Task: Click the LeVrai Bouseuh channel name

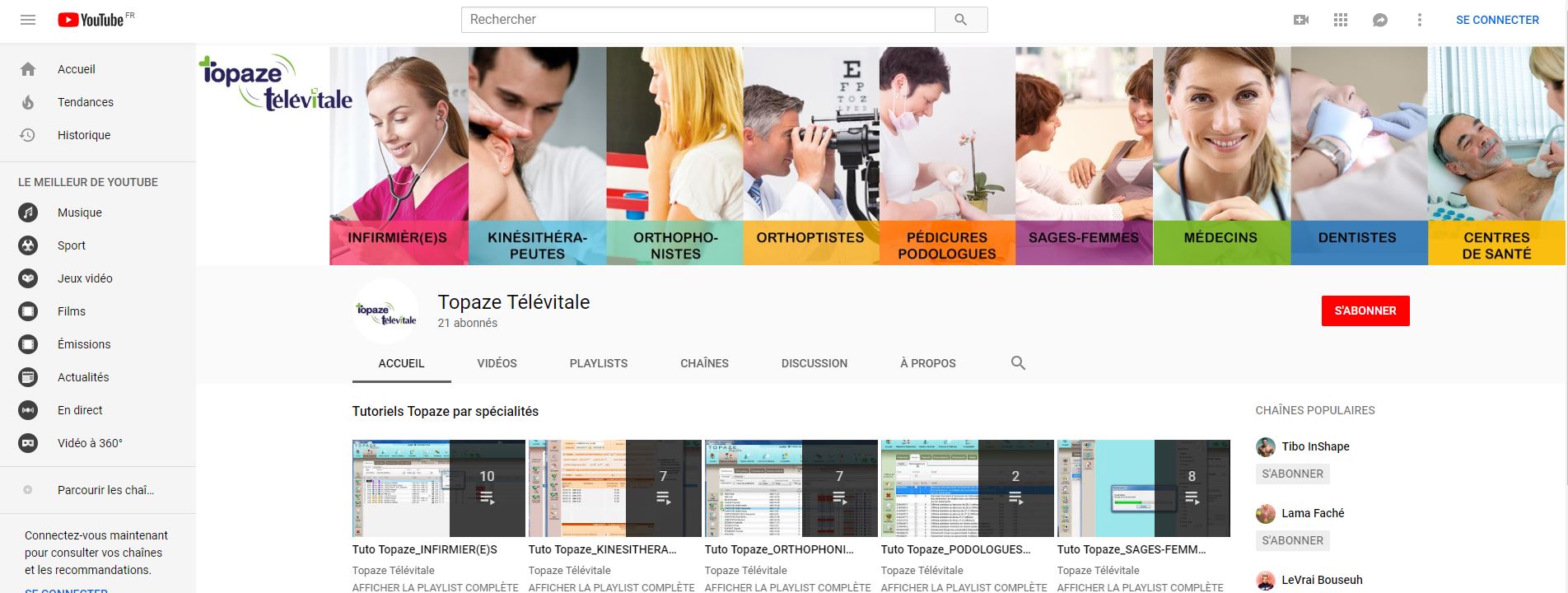Action: pyautogui.click(x=1322, y=580)
